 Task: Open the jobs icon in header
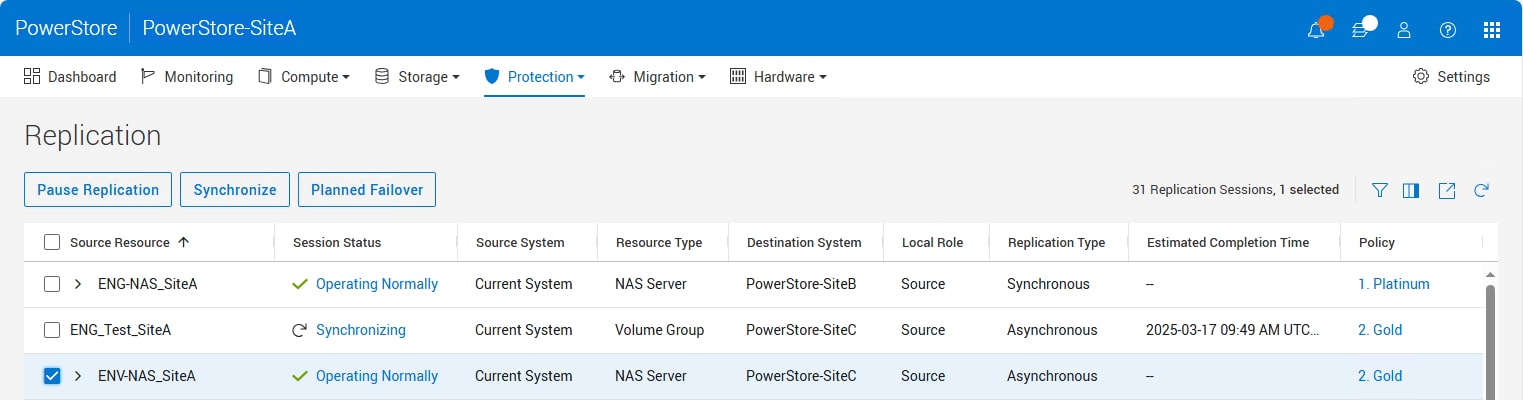pyautogui.click(x=1361, y=30)
